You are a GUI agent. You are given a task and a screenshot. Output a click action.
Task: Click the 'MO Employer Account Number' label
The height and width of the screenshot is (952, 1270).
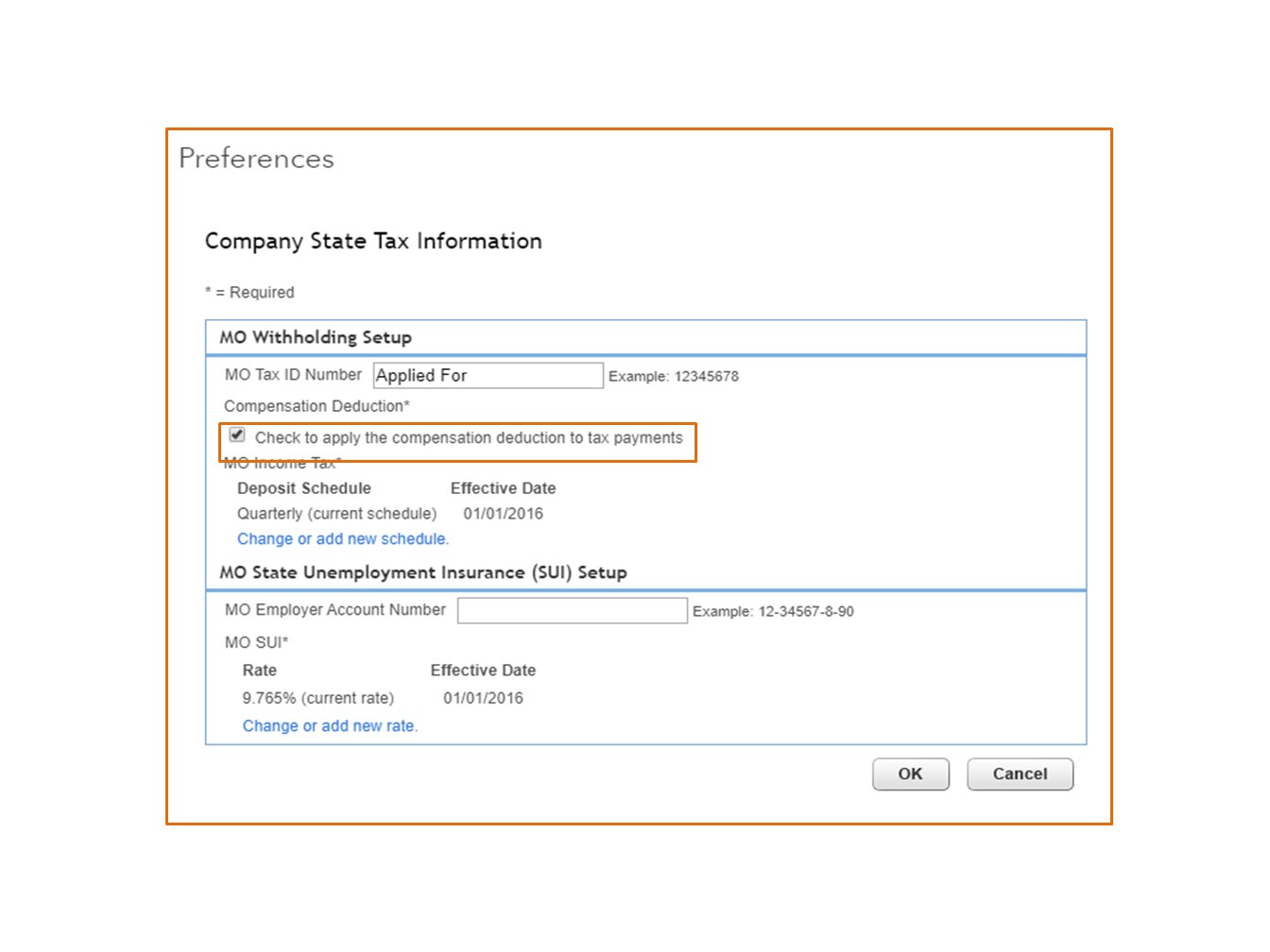tap(335, 610)
